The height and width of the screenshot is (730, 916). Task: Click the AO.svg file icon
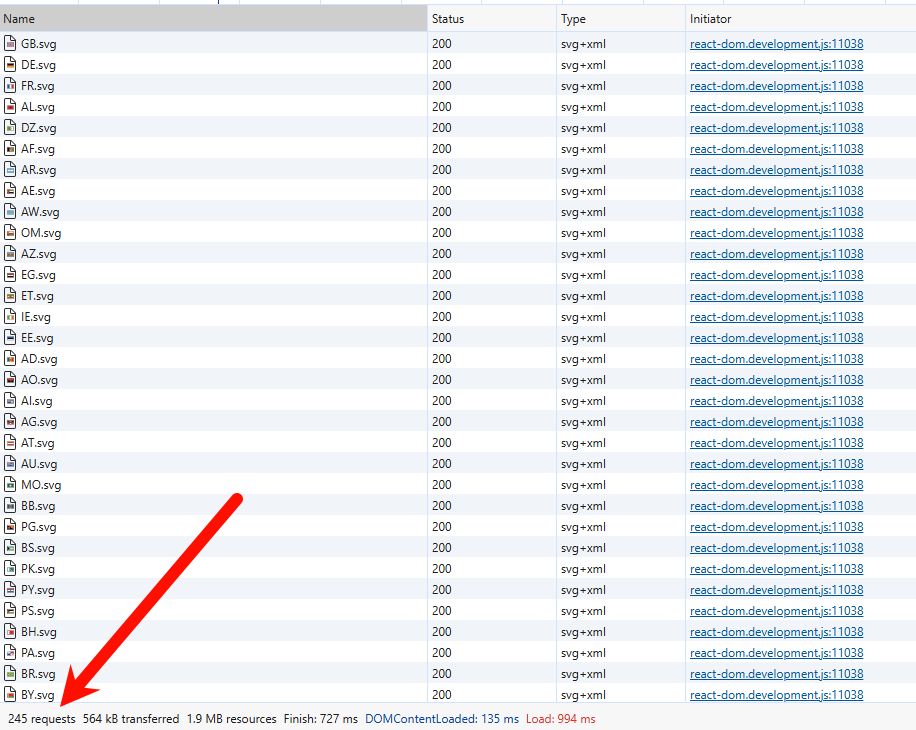point(10,380)
